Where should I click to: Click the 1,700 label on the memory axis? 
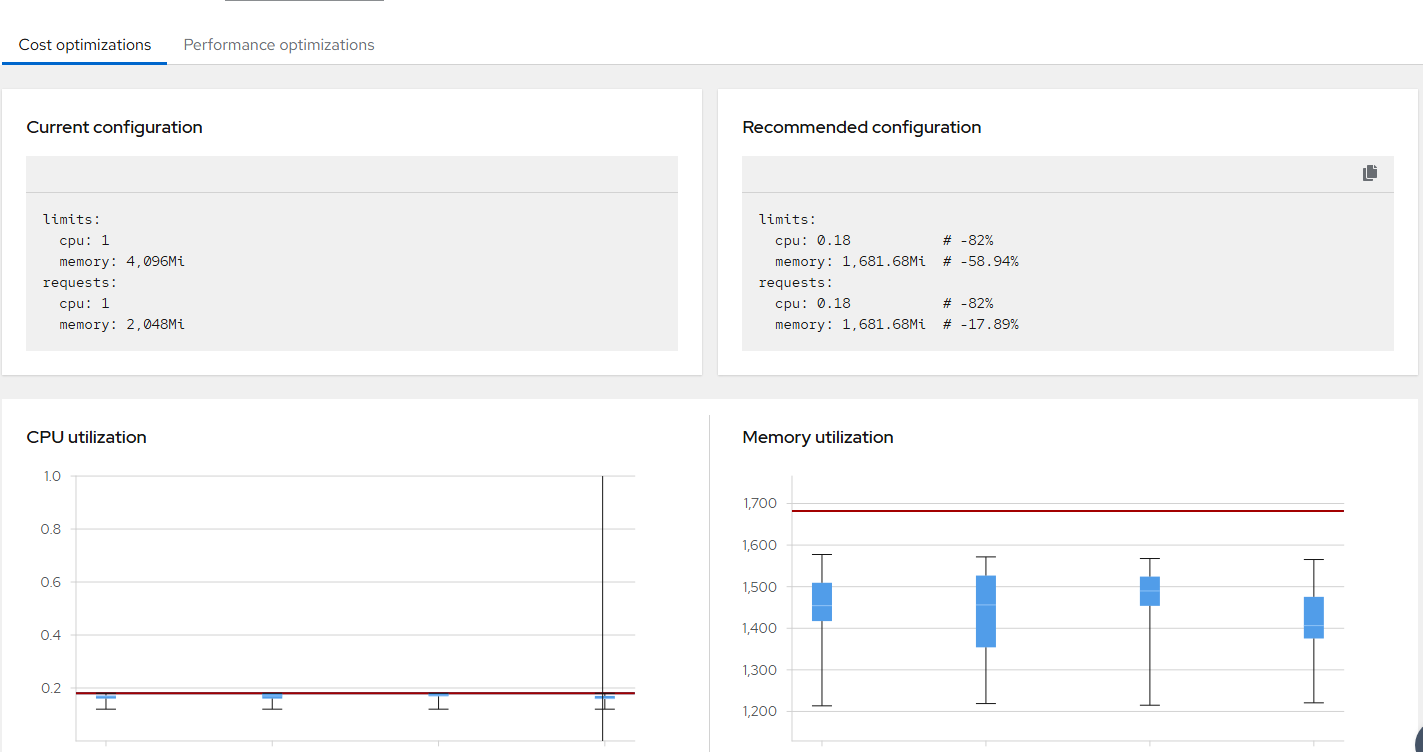[x=760, y=503]
